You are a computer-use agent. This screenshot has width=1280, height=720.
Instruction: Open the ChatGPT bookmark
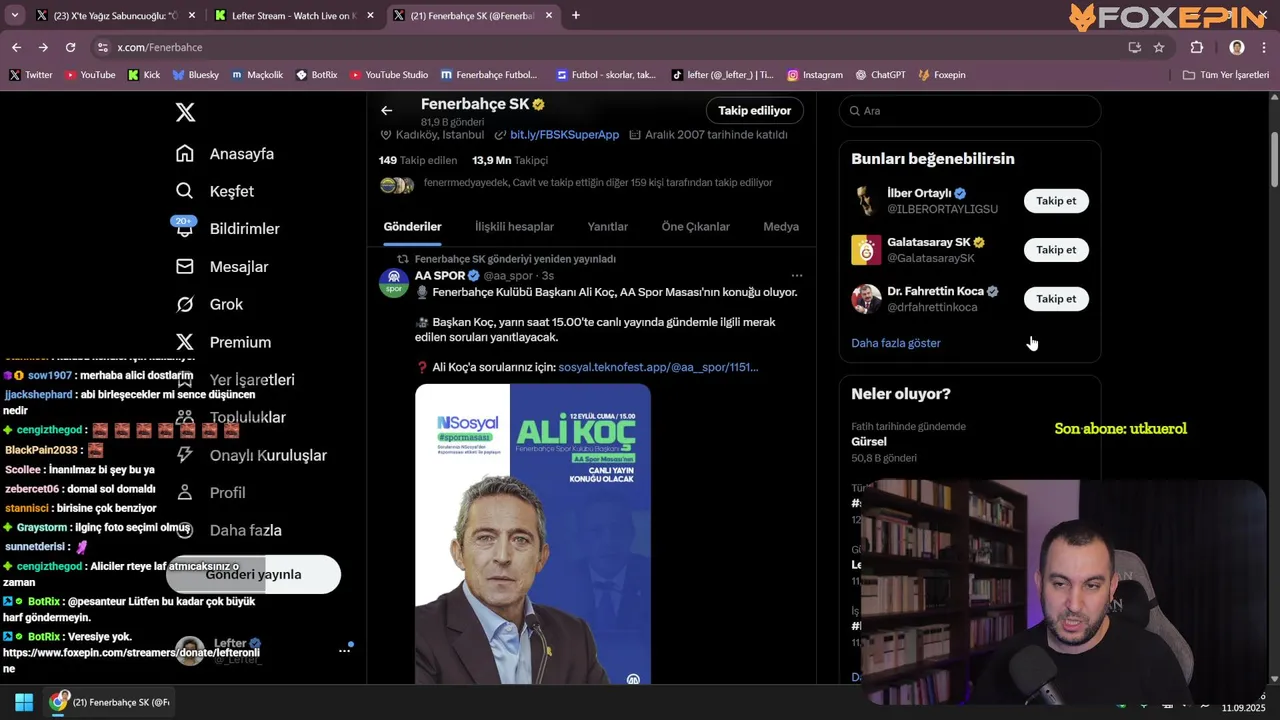tap(881, 75)
